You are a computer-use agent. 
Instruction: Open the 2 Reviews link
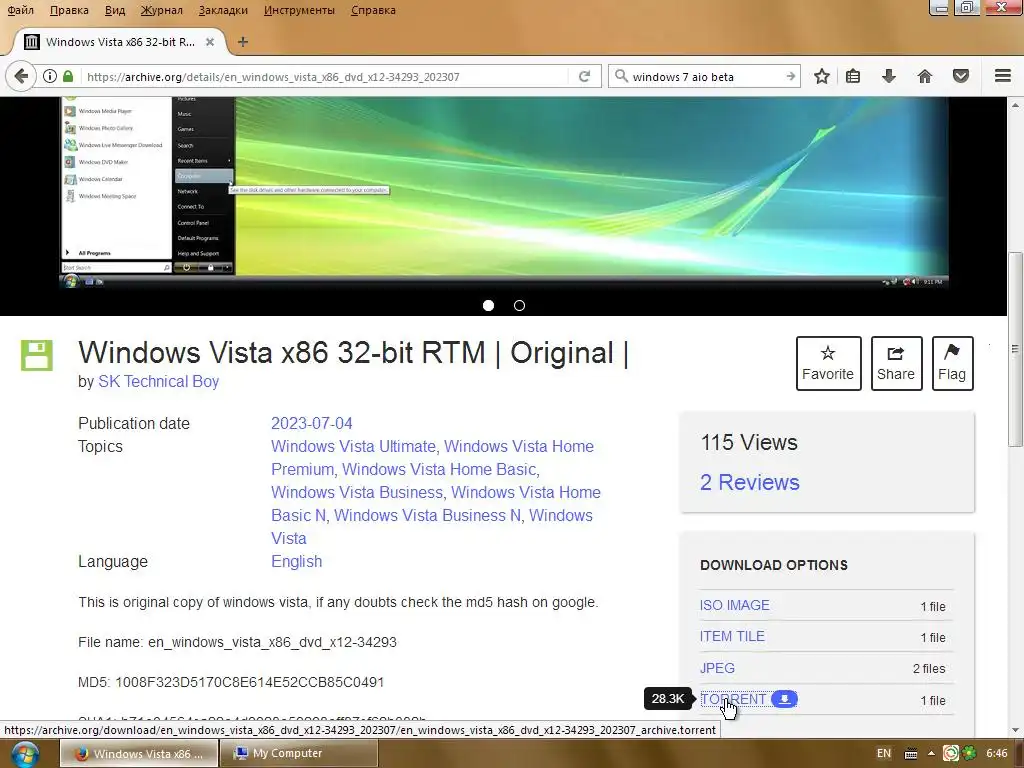tap(750, 482)
